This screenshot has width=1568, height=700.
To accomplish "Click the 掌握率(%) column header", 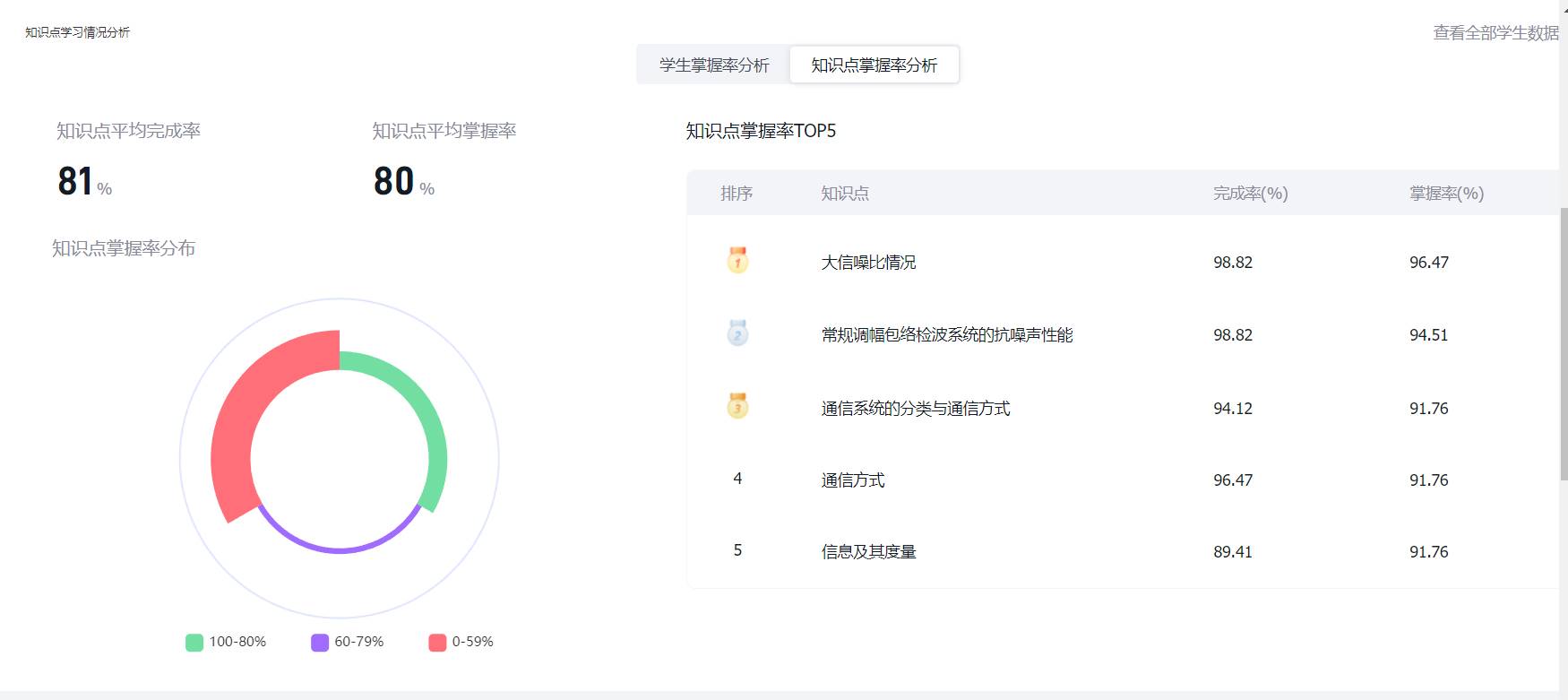I will [x=1446, y=194].
